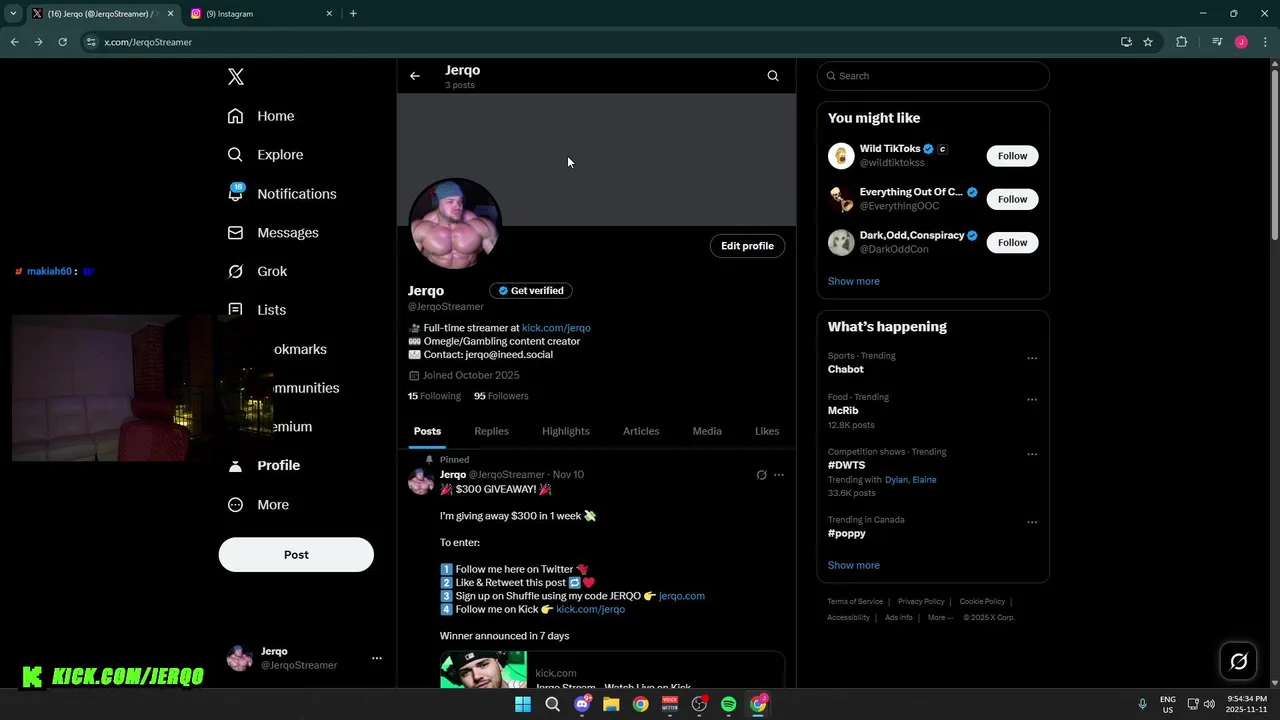The image size is (1280, 720).
Task: Click the X logo in sidebar
Action: [x=236, y=77]
